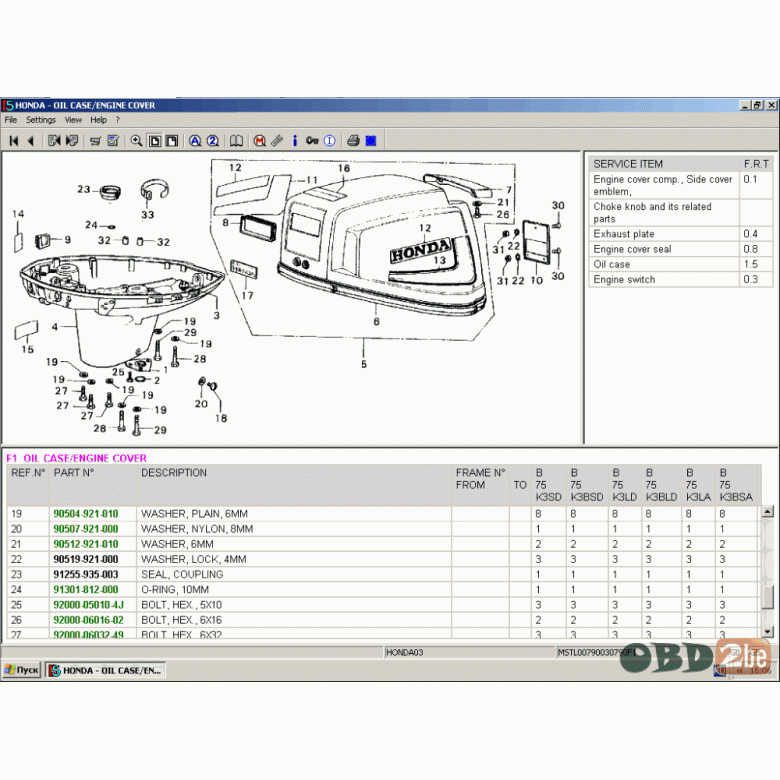The height and width of the screenshot is (780, 780).
Task: Click 'WASHER, LOCK, 4MM' description
Action: [194, 559]
